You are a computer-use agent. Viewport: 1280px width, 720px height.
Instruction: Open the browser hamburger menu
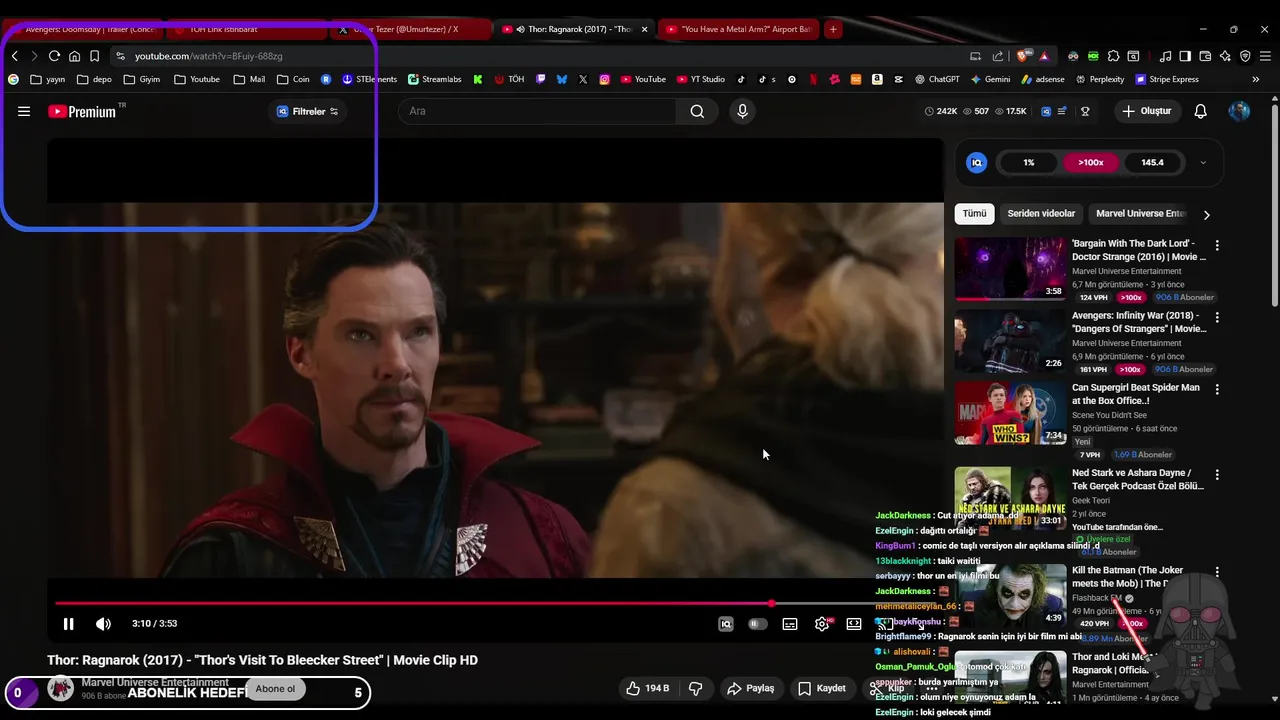[1265, 56]
